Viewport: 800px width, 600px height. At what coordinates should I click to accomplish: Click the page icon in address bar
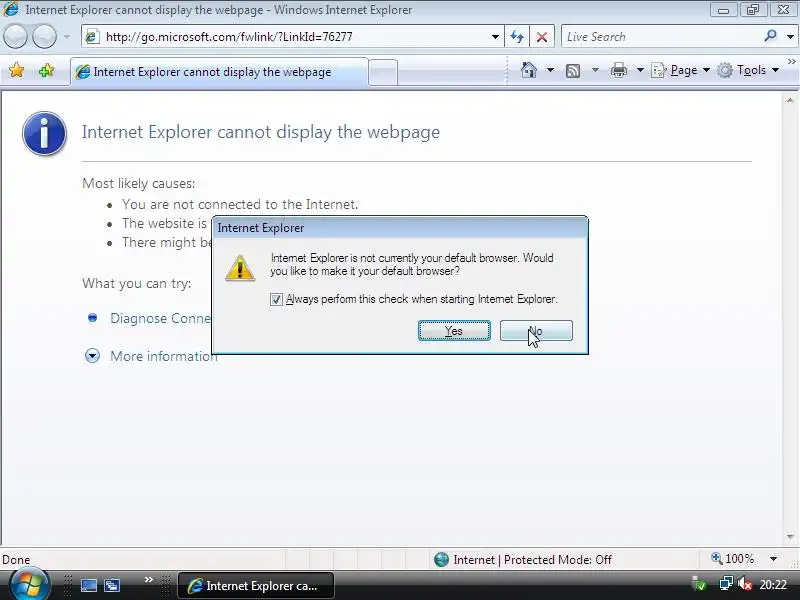click(92, 37)
